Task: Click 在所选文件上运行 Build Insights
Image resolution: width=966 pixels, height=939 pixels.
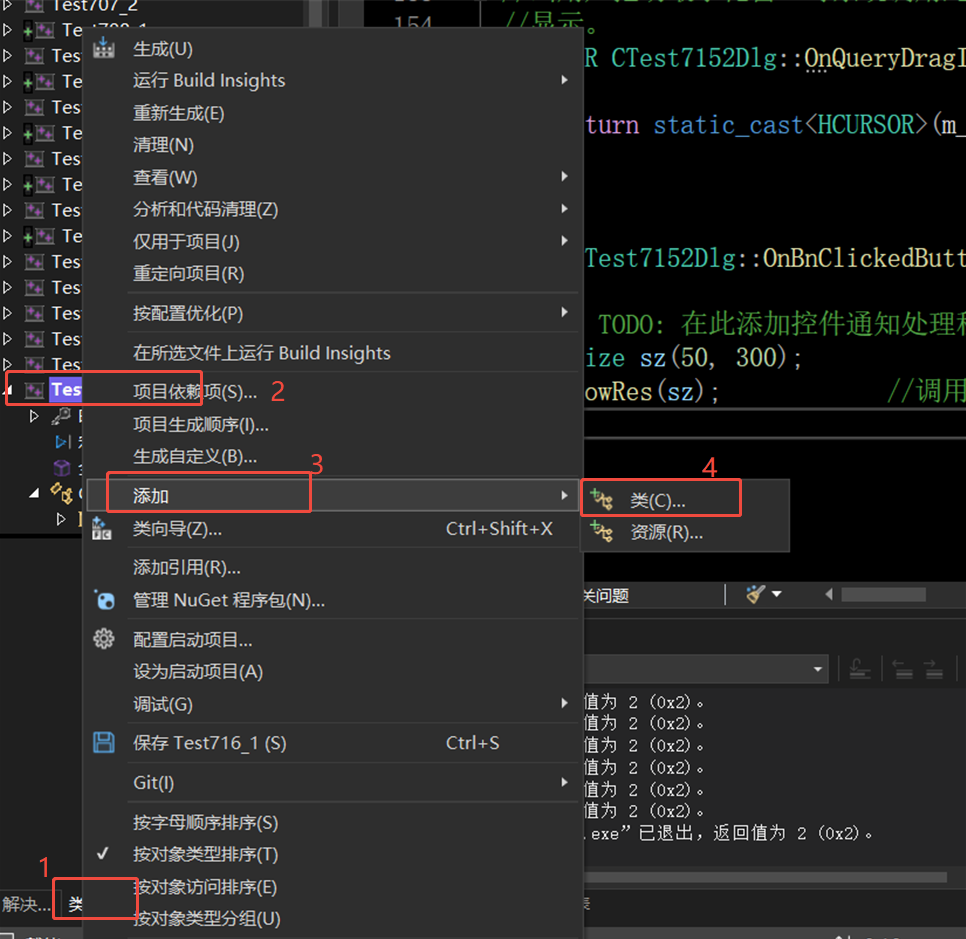Action: tap(262, 353)
